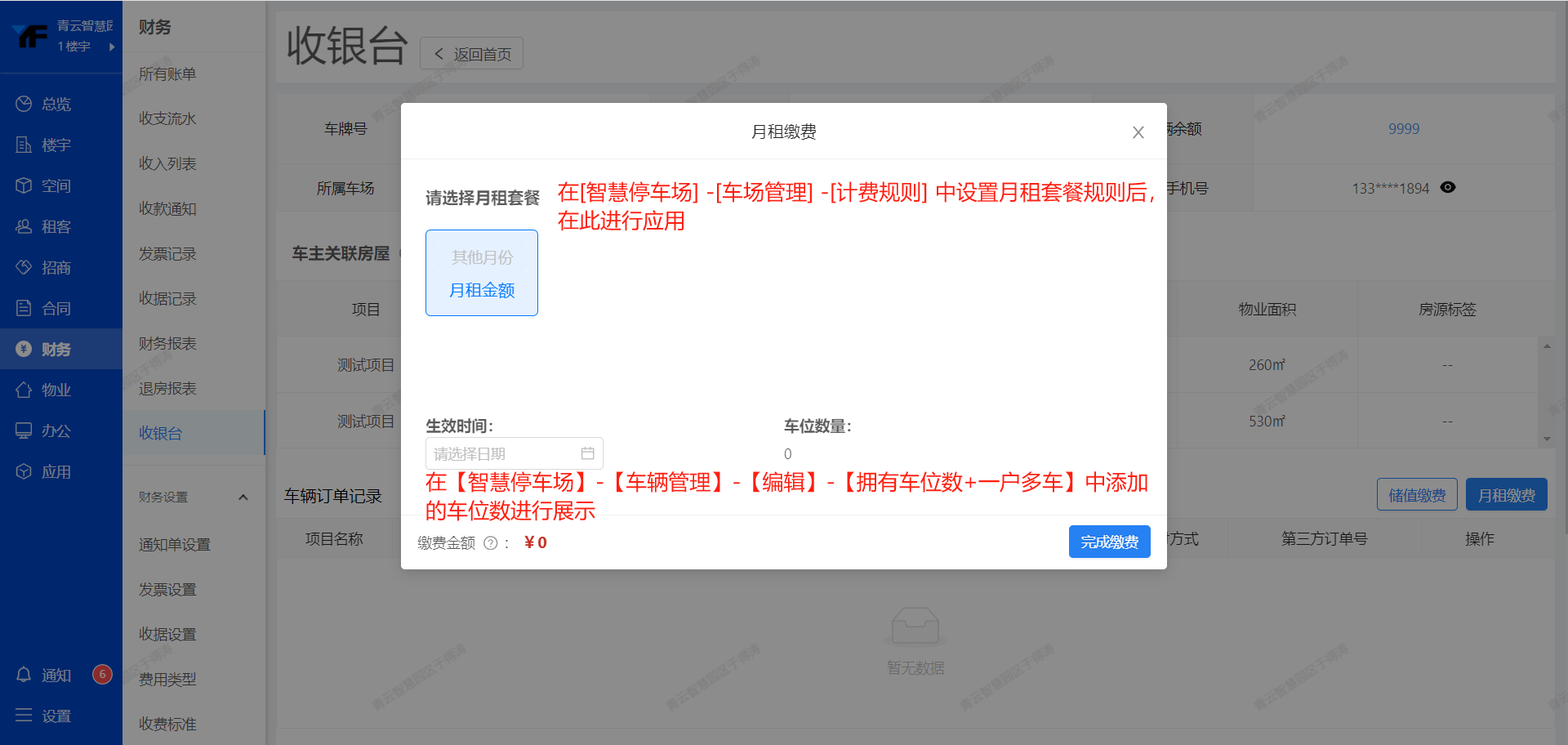Open the 合同 contract document icon
The width and height of the screenshot is (1568, 745).
tap(24, 308)
